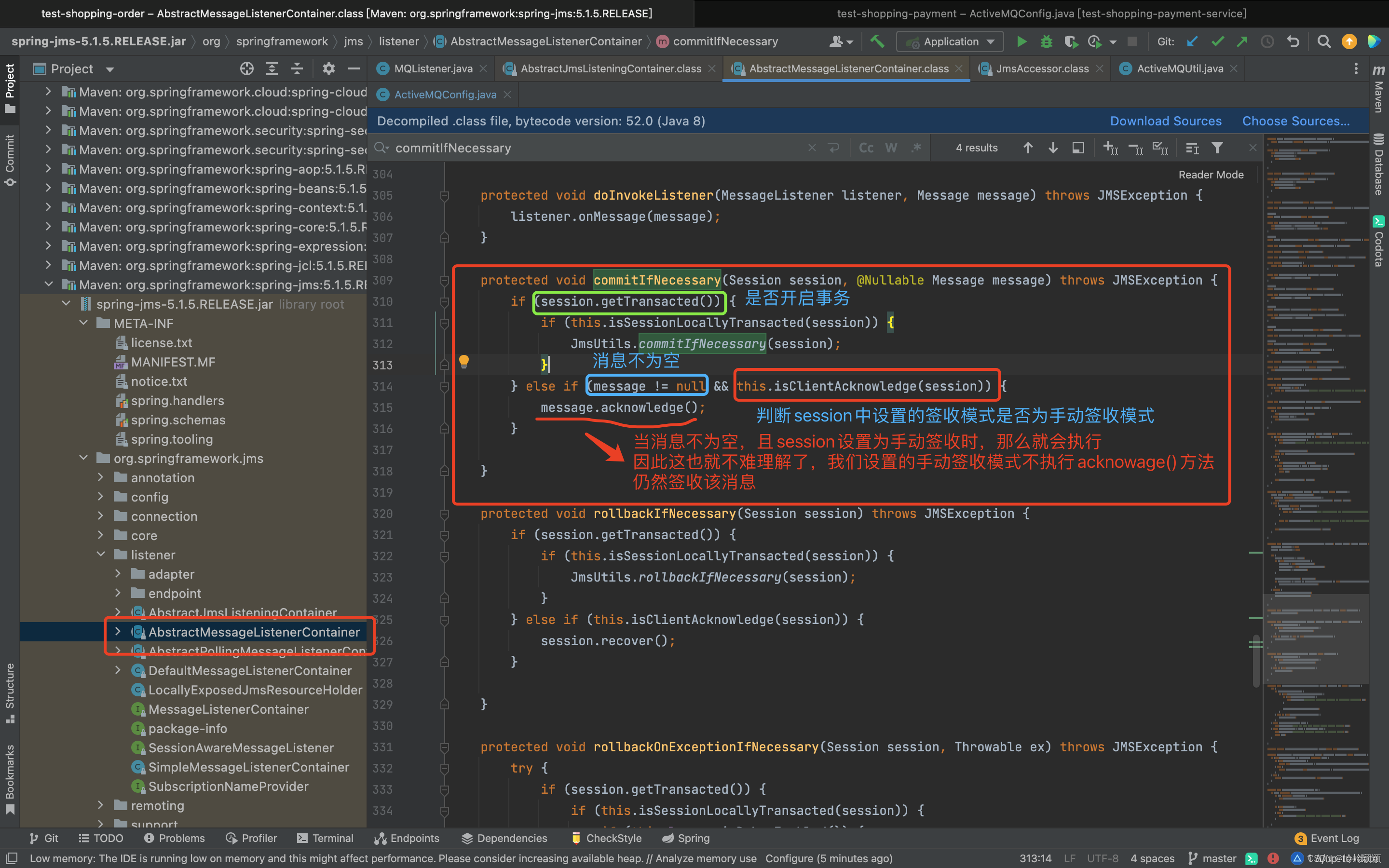Click the Build hammer icon
The width and height of the screenshot is (1389, 868).
coord(877,41)
